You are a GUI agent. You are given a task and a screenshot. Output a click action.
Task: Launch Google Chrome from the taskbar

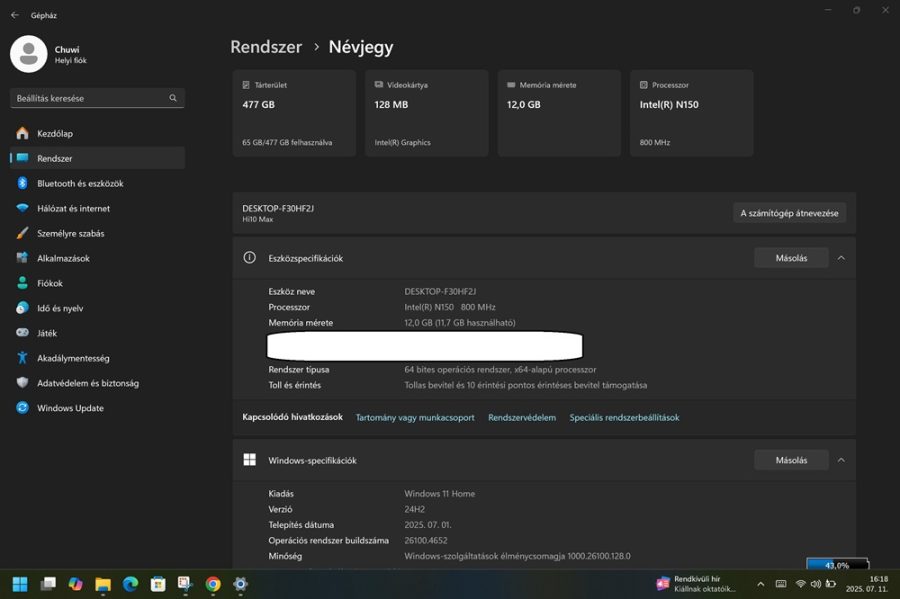click(213, 584)
